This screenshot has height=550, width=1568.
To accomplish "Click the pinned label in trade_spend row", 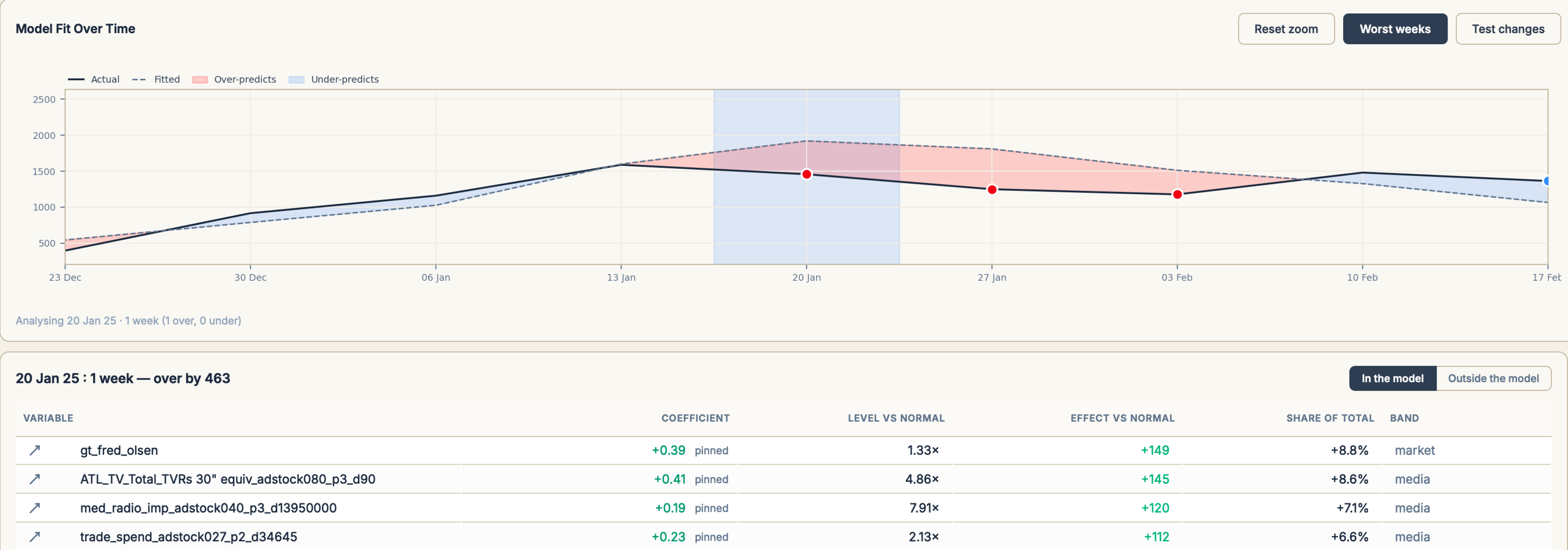I will click(711, 537).
